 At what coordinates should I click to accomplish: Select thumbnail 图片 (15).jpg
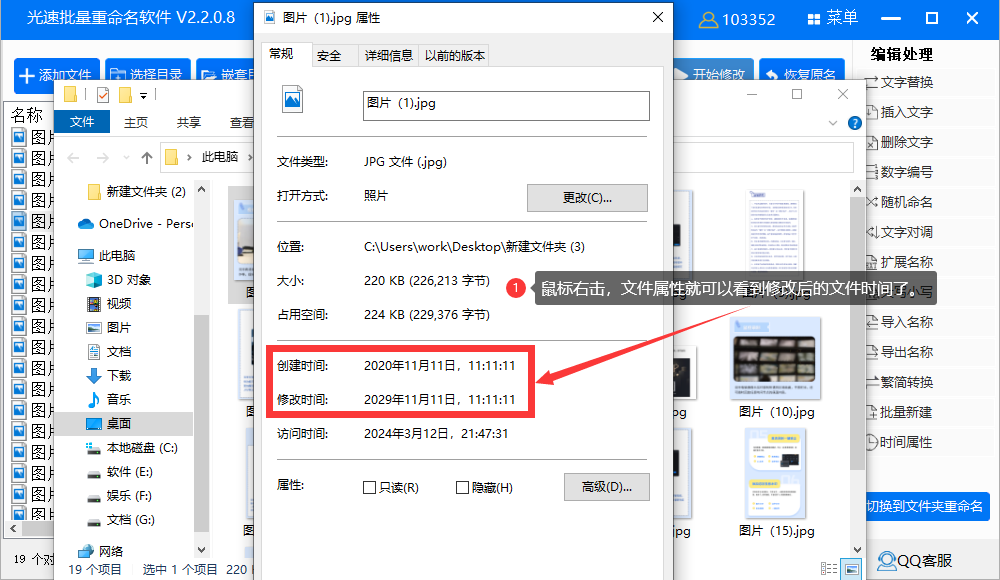[776, 483]
